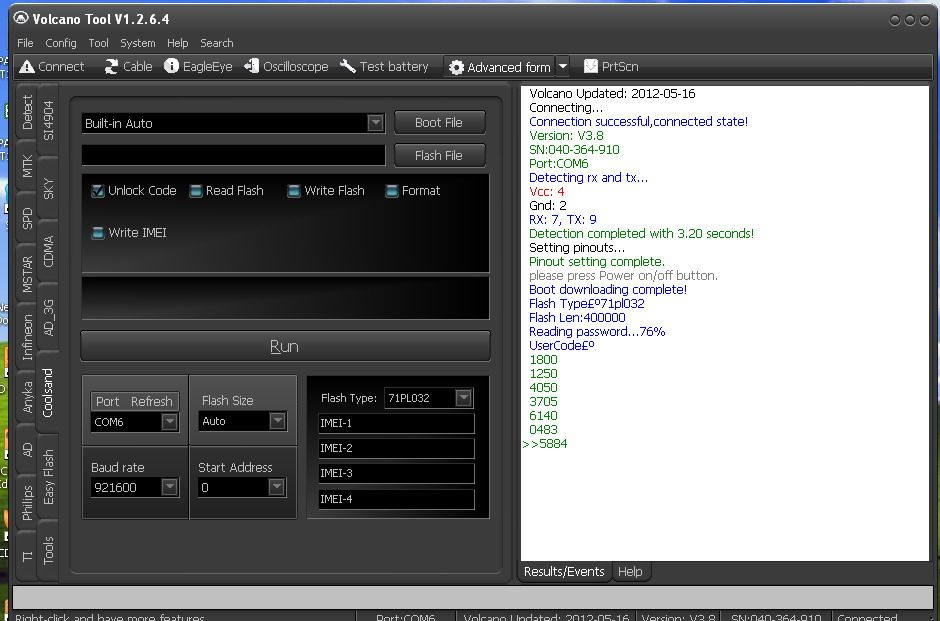Select the Tools side tab
Viewport: 940px width, 621px height.
(48, 550)
